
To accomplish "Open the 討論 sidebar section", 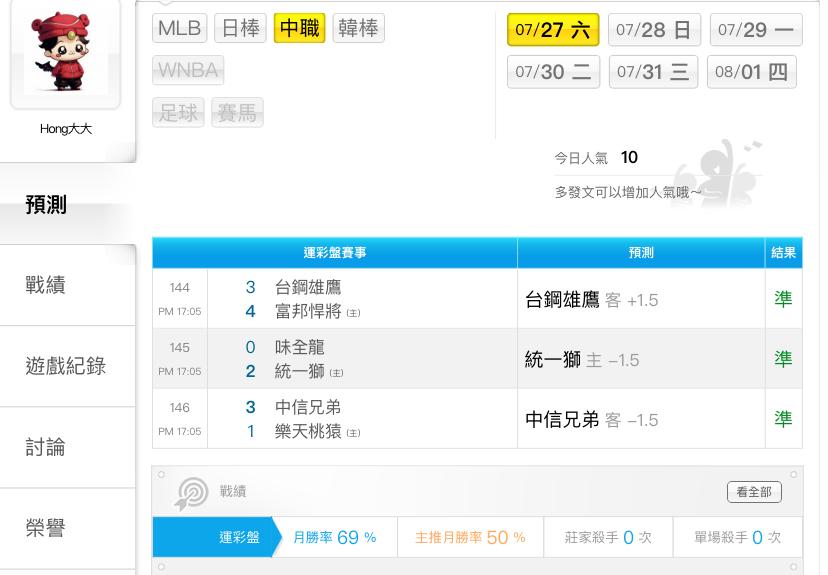I will click(68, 447).
